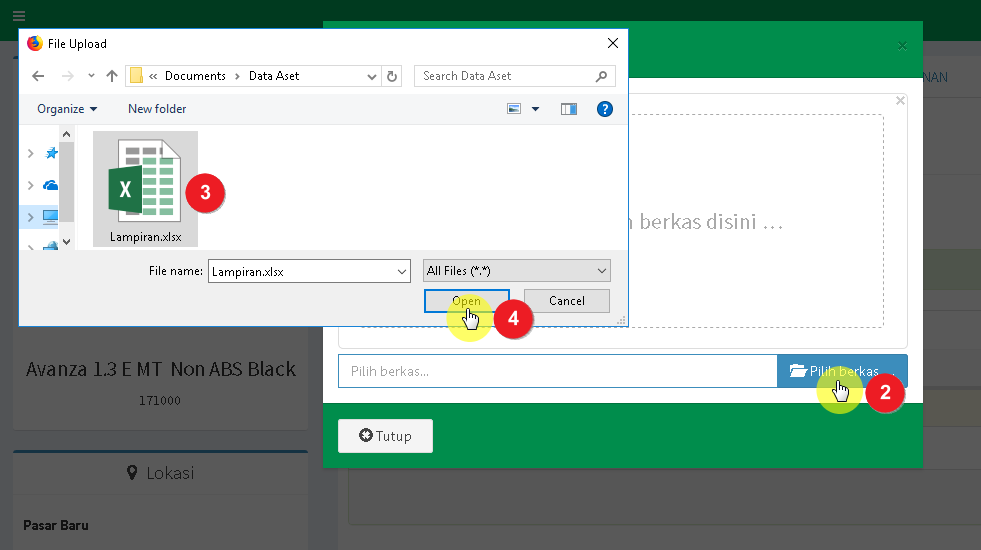The image size is (981, 550).
Task: Click the Open button in file dialog
Action: pyautogui.click(x=466, y=301)
